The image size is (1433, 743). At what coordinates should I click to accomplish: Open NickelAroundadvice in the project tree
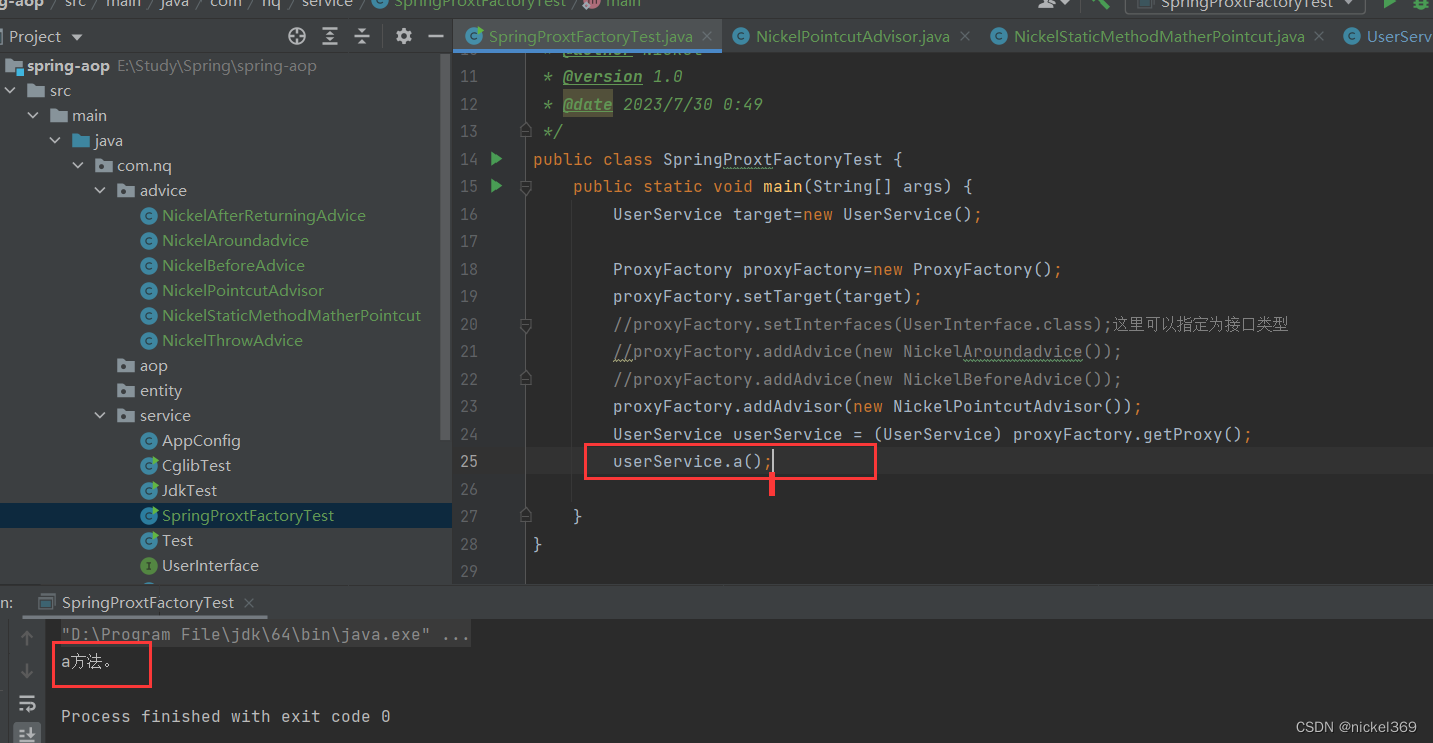pyautogui.click(x=235, y=240)
